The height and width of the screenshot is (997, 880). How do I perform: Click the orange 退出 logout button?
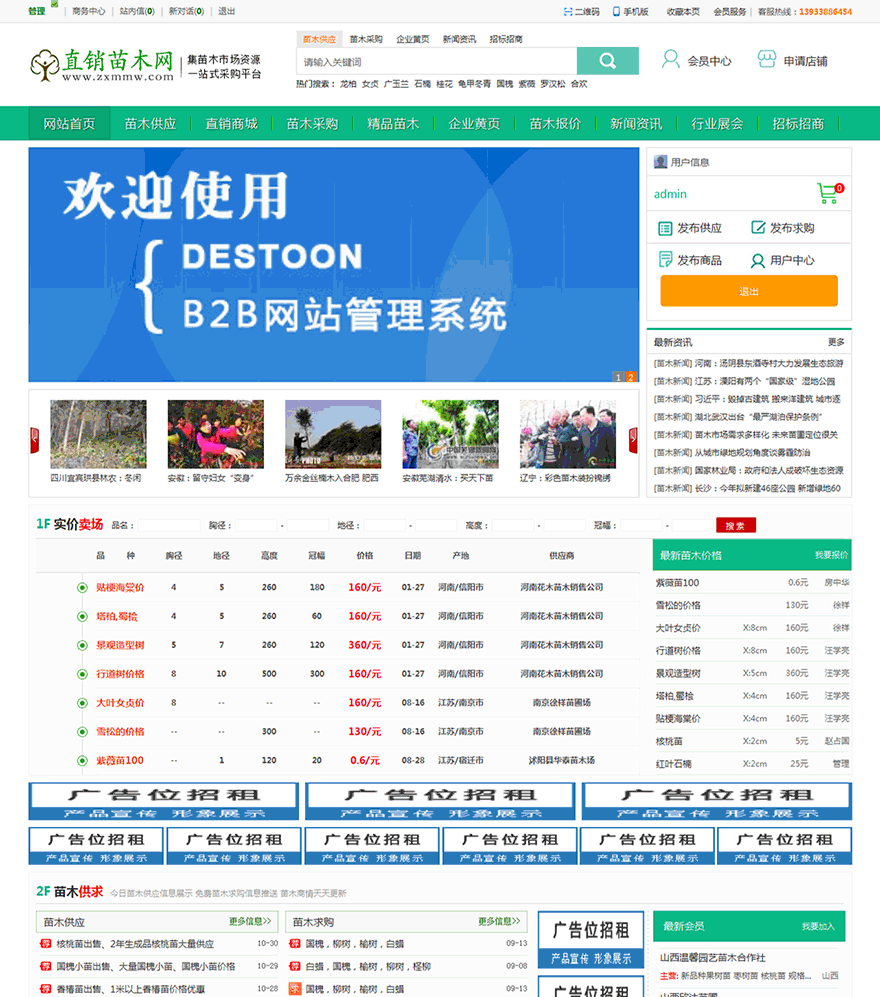pyautogui.click(x=748, y=291)
